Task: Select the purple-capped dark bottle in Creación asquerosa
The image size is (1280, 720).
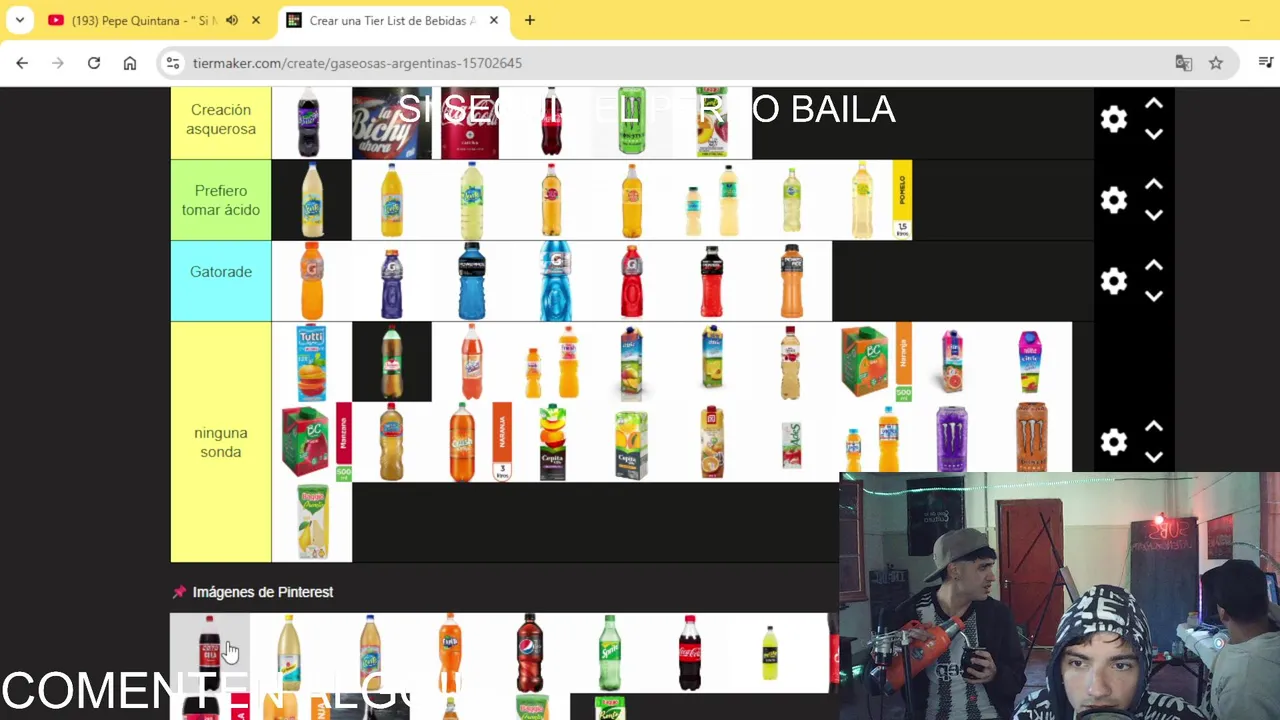Action: (x=311, y=123)
